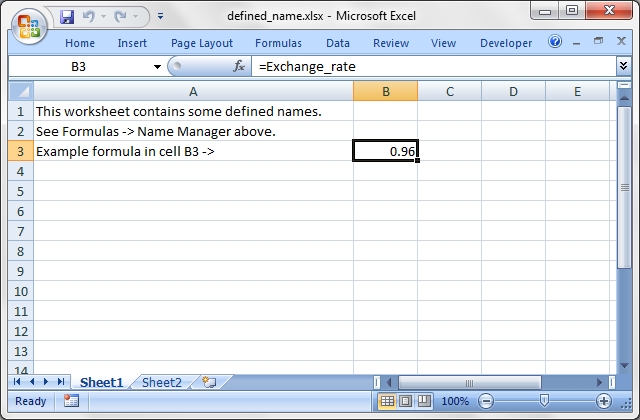
Task: Click the Name Box showing B3
Action: tap(78, 67)
